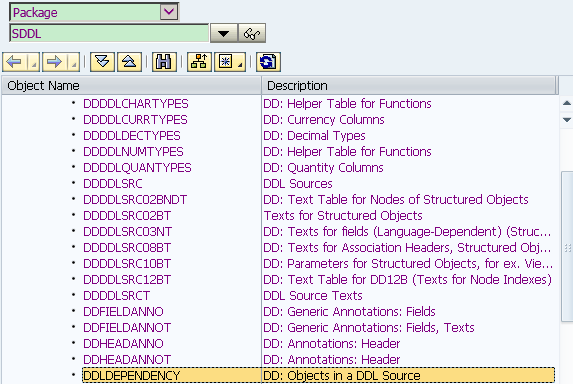Select the DDDDLCHARTYPES table entry
The image size is (573, 384).
pyautogui.click(x=136, y=104)
